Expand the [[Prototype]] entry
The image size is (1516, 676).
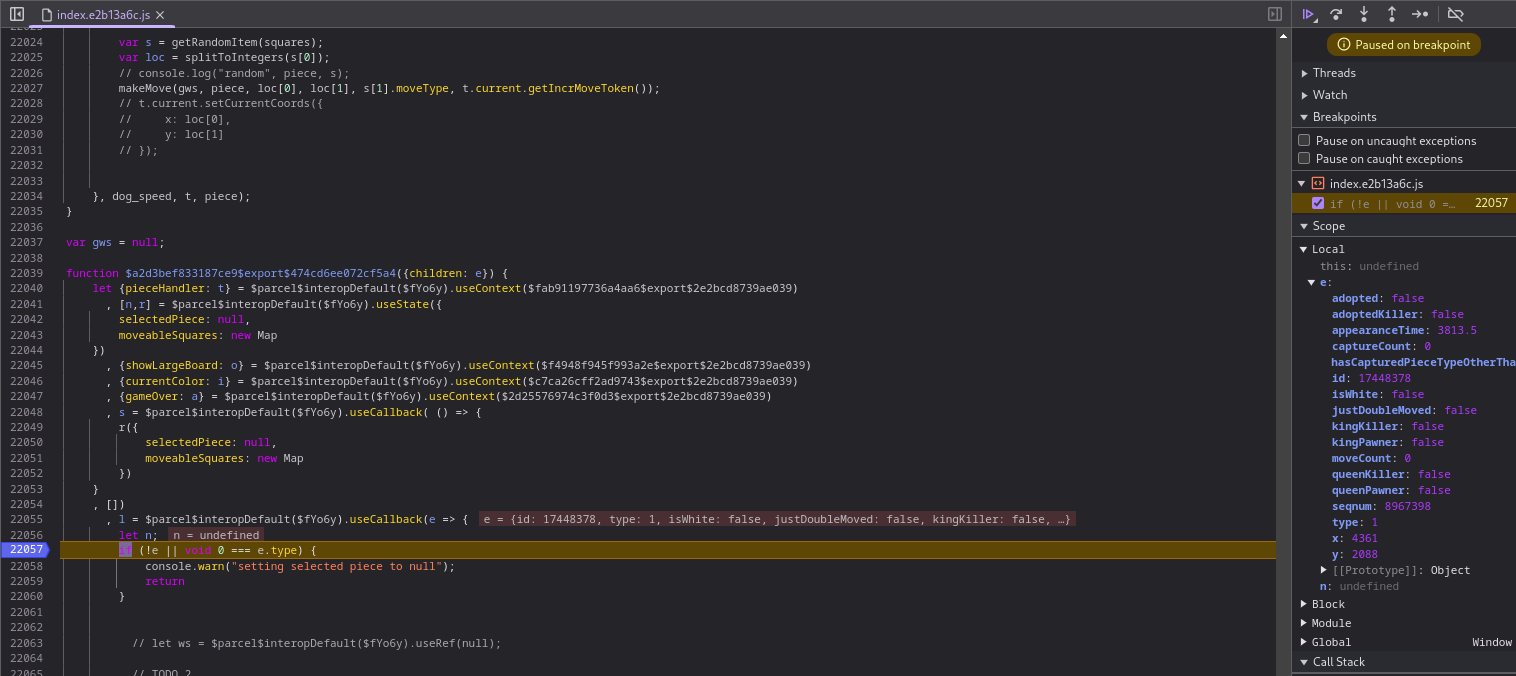tap(1324, 570)
